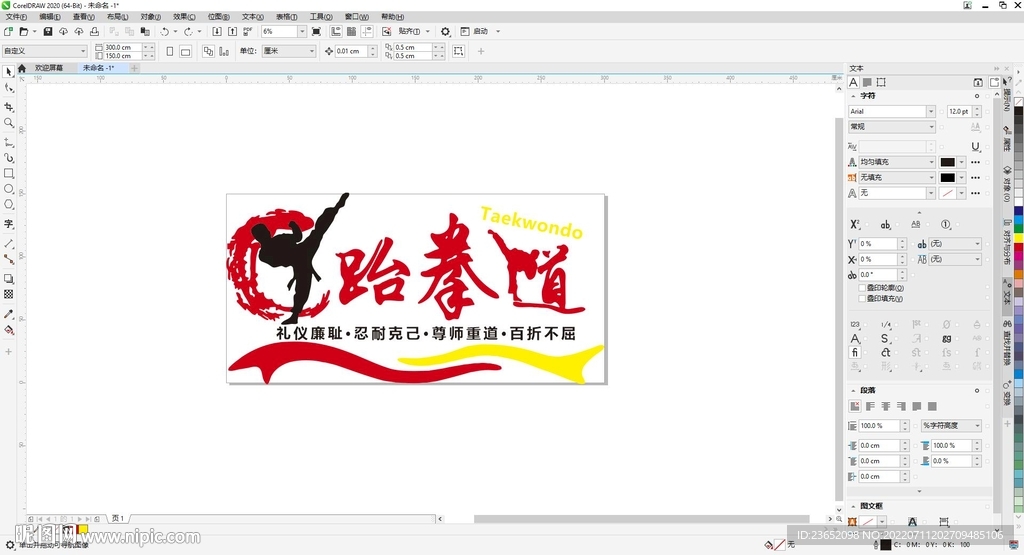Viewport: 1024px width, 555px height.
Task: Toggle no-alignment paragraph button
Action: click(x=854, y=406)
